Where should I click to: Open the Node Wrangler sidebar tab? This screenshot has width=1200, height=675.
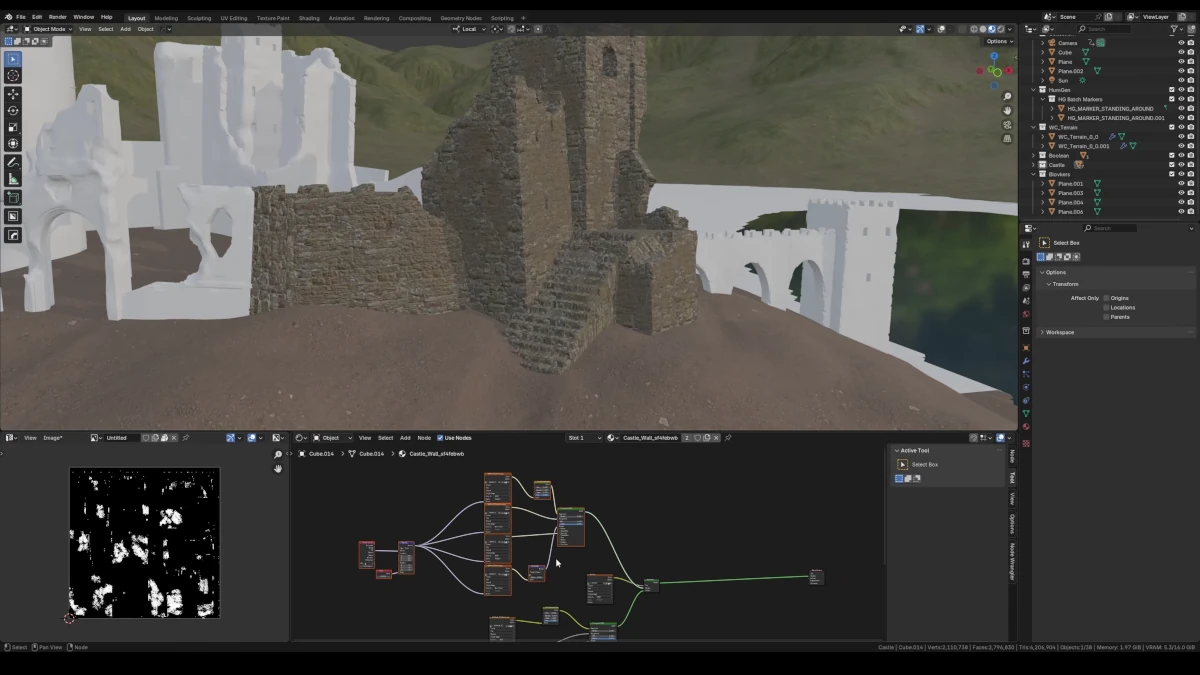(1012, 561)
